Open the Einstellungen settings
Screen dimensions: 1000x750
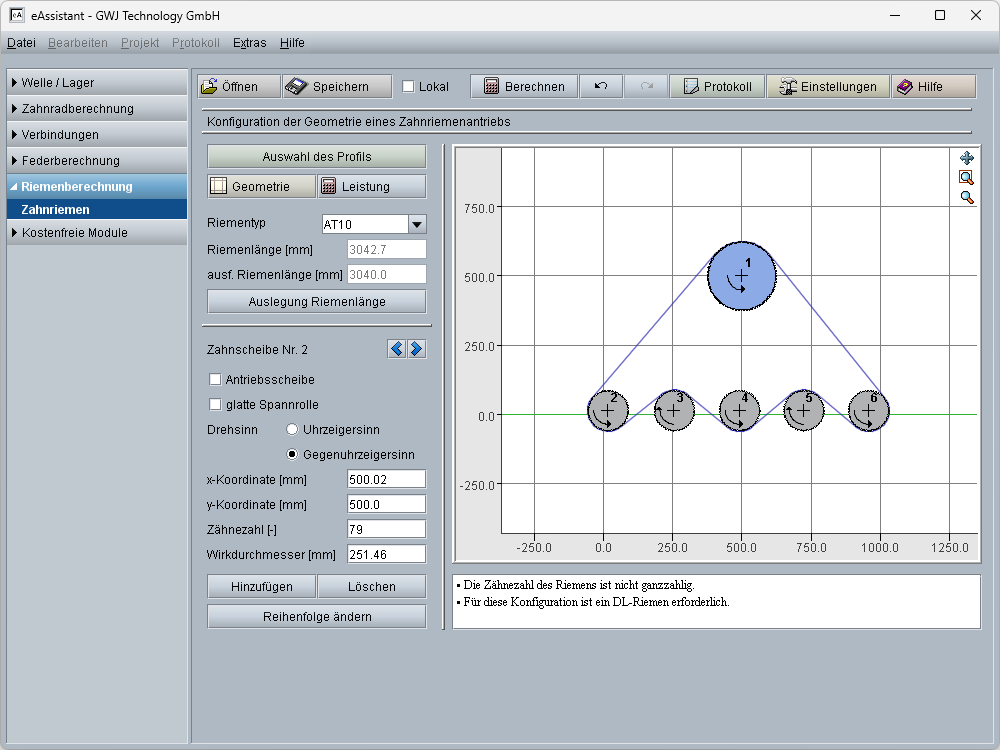828,86
